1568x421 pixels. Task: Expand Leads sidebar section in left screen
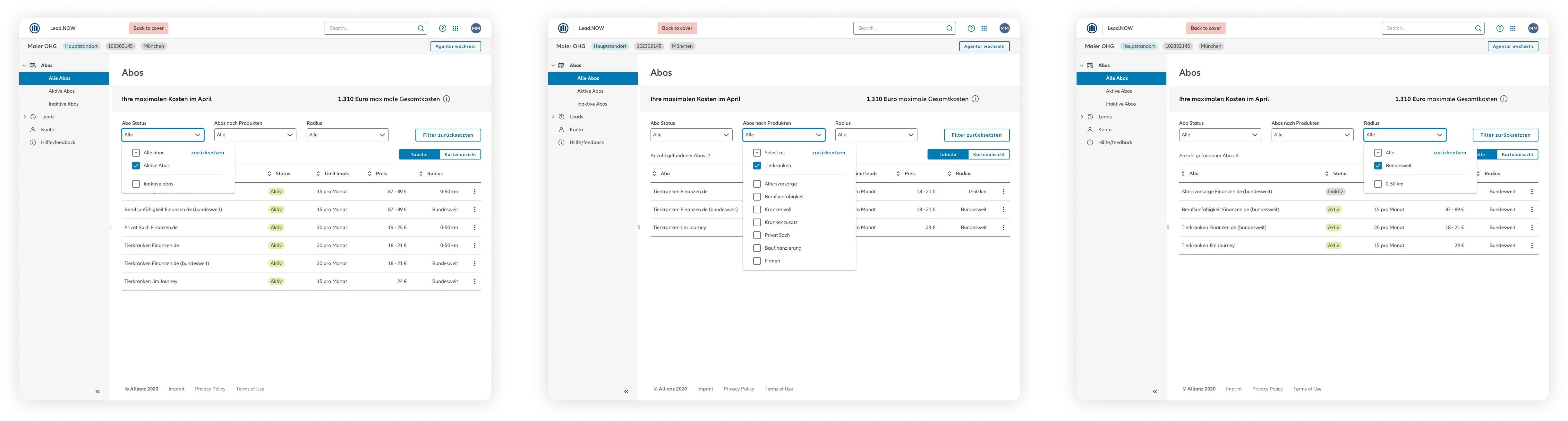click(25, 116)
